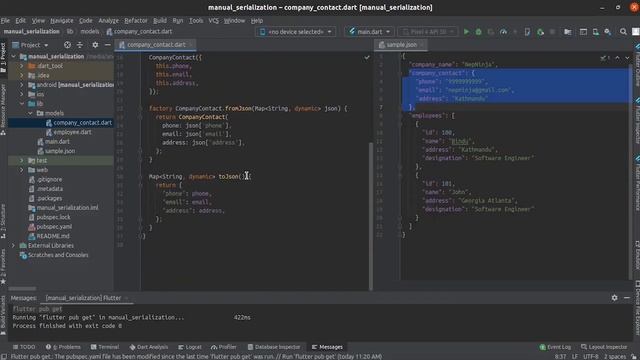Open Problems tool window
Screen dimensions: 640x360
[x=63, y=347]
